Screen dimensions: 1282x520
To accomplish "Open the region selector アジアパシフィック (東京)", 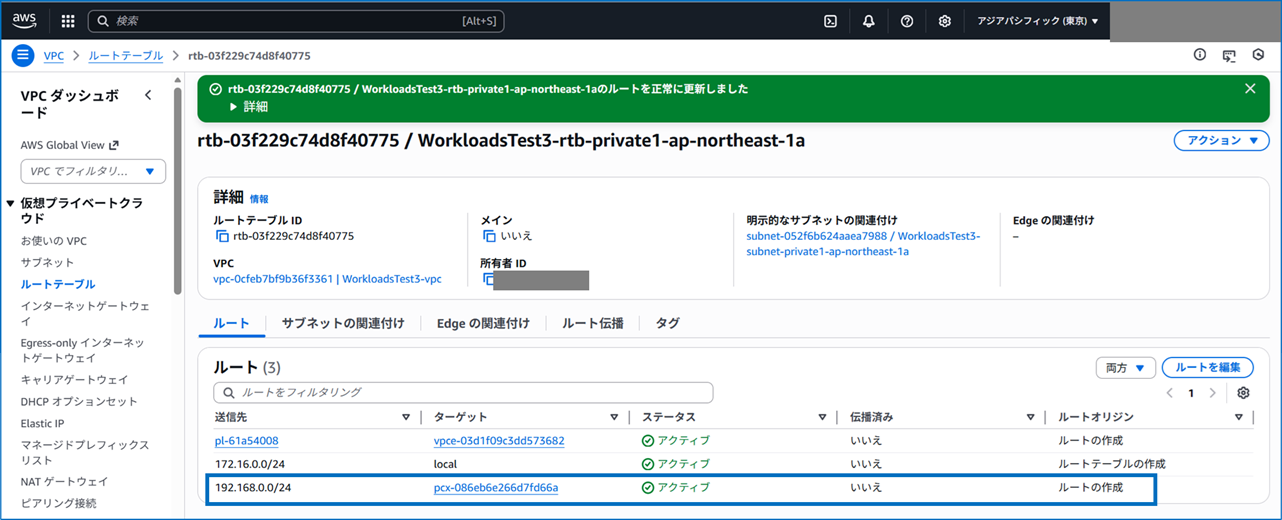I will [x=1037, y=21].
